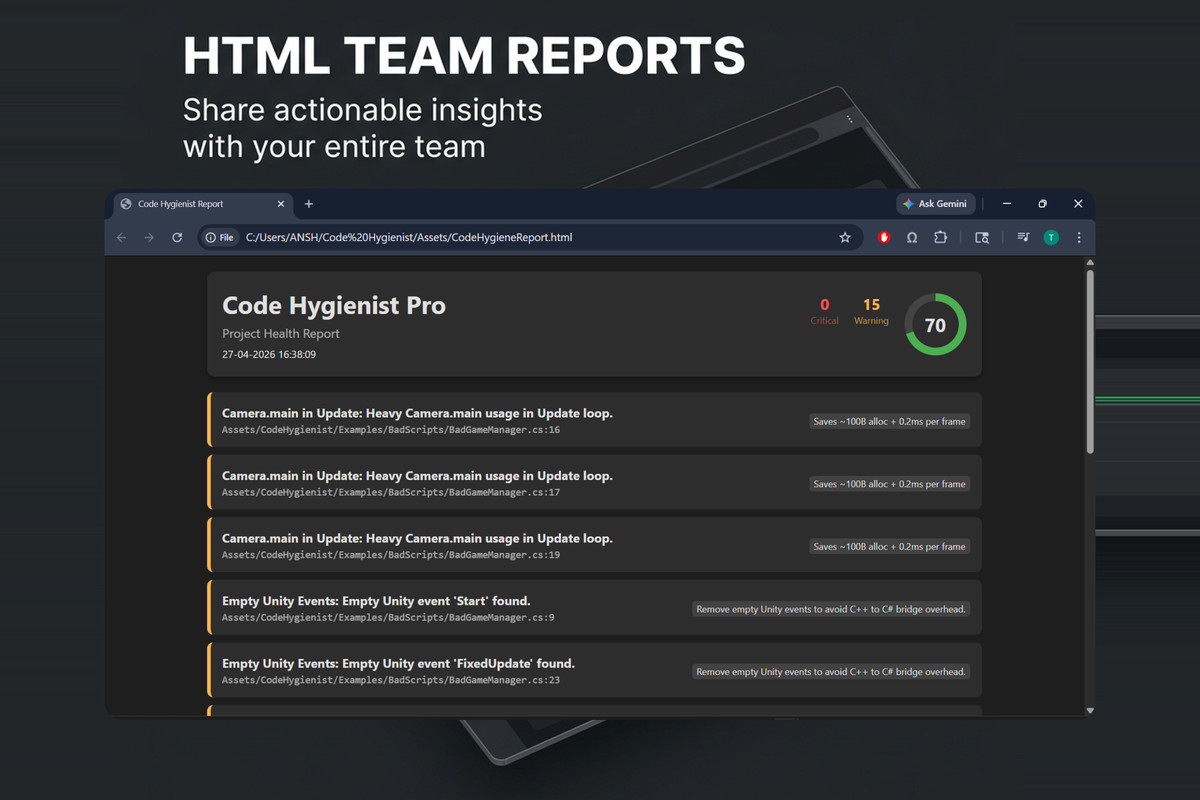Click the 0 Critical counter
1200x800 pixels.
click(x=825, y=311)
